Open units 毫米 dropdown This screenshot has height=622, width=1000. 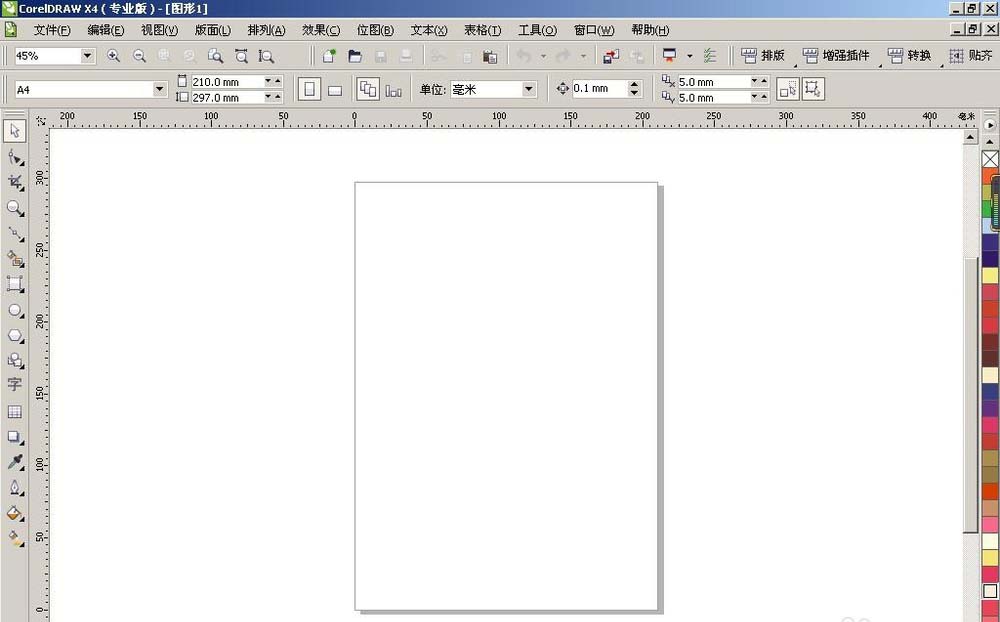[x=529, y=90]
